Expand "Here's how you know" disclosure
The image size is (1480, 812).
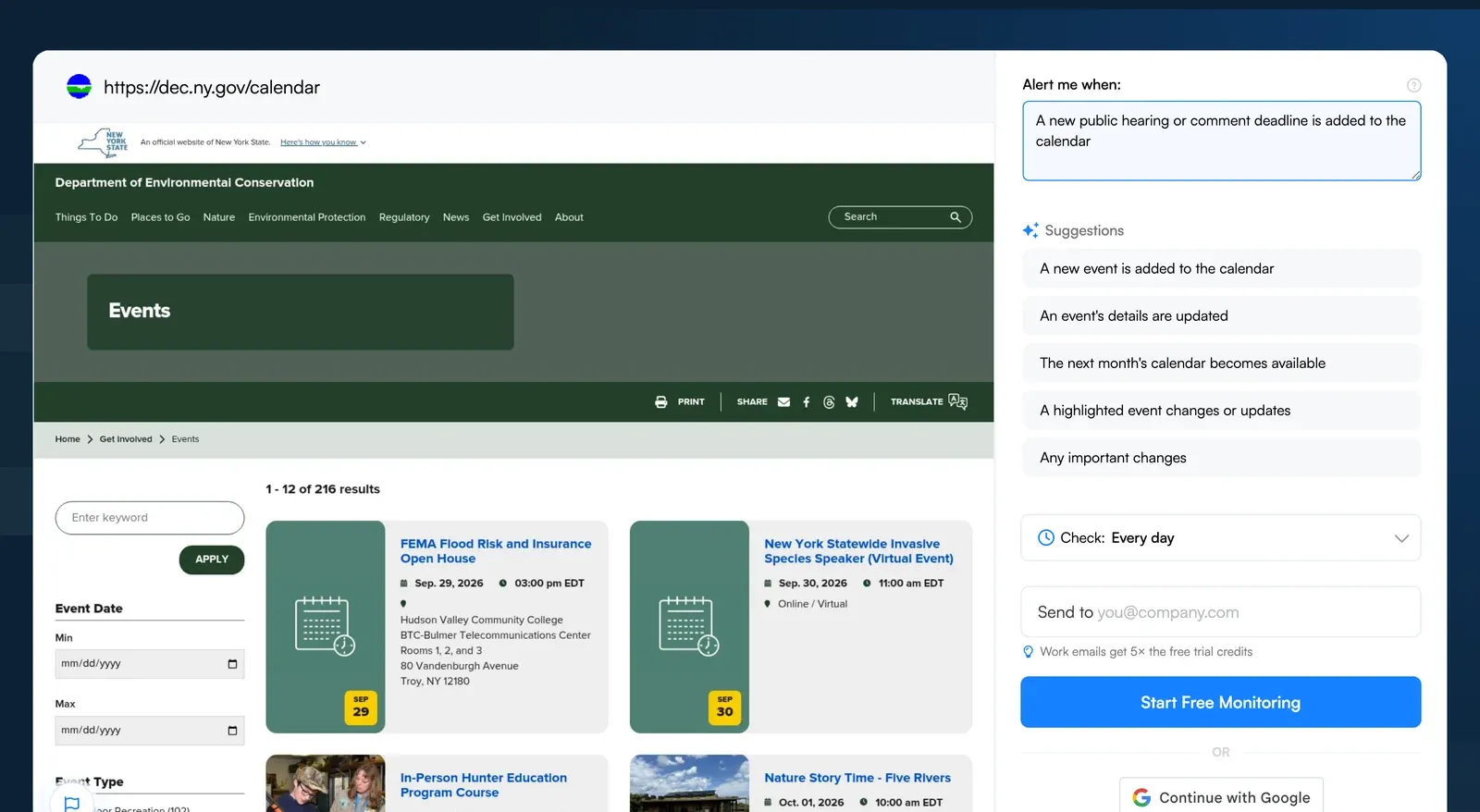(x=323, y=142)
